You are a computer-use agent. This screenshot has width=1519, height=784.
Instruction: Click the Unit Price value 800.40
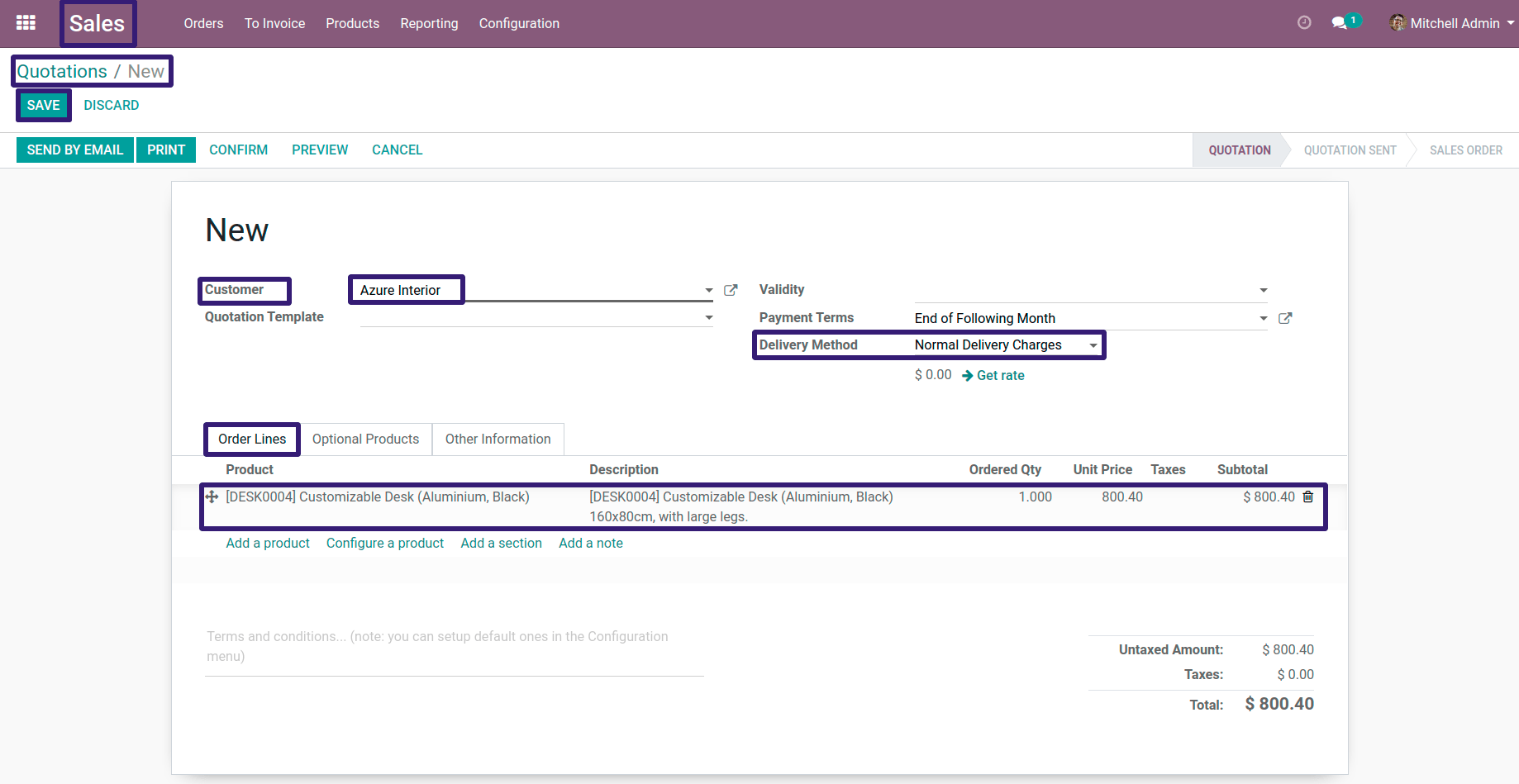click(1121, 497)
